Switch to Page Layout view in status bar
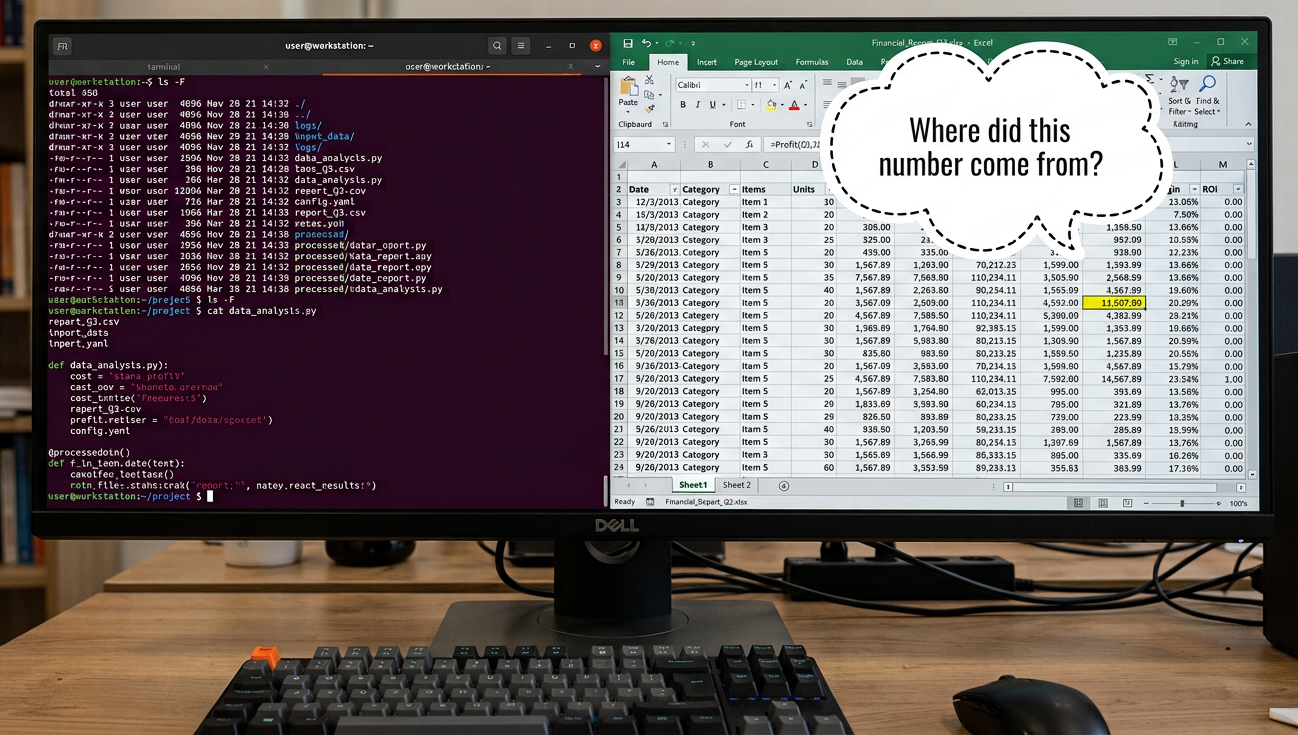The width and height of the screenshot is (1298, 735). click(1103, 503)
